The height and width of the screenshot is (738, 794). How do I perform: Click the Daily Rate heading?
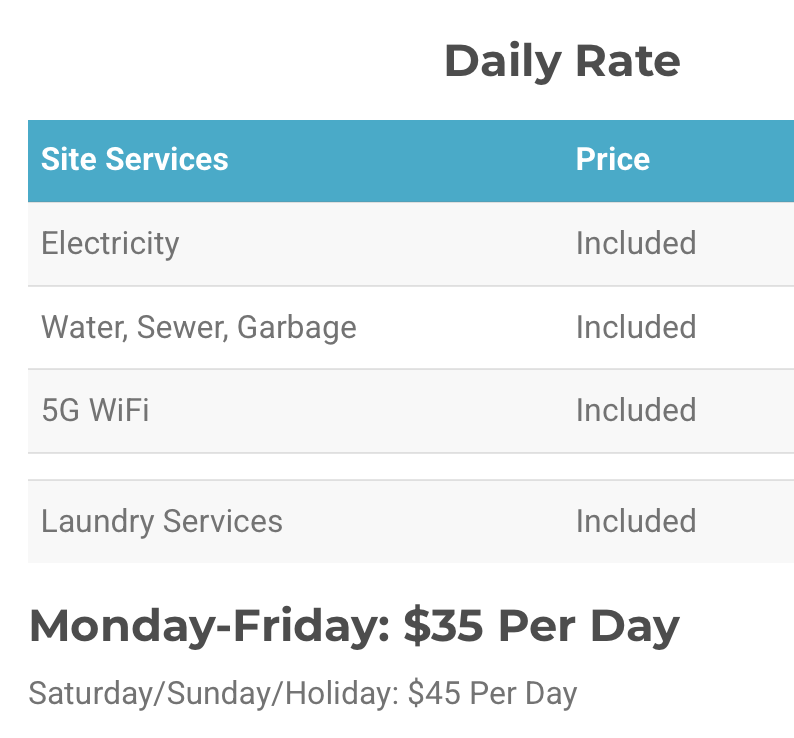coord(561,61)
